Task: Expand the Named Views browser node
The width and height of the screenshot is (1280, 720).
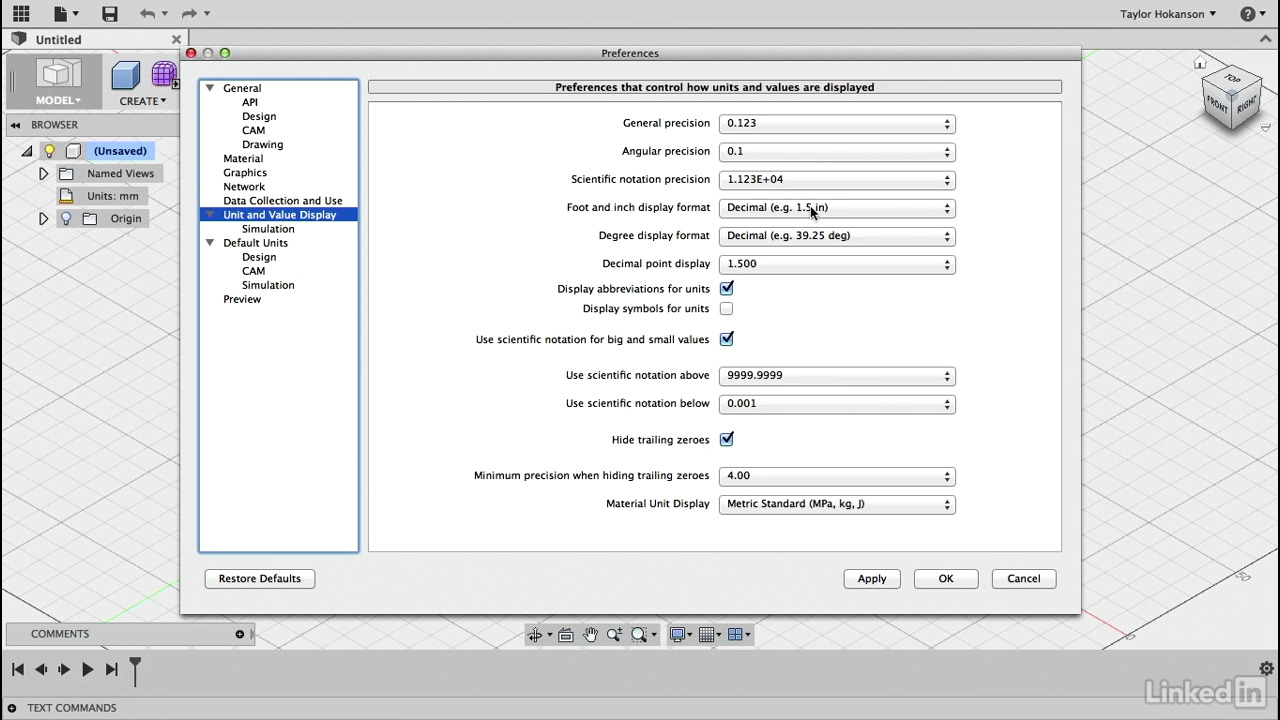Action: click(43, 174)
